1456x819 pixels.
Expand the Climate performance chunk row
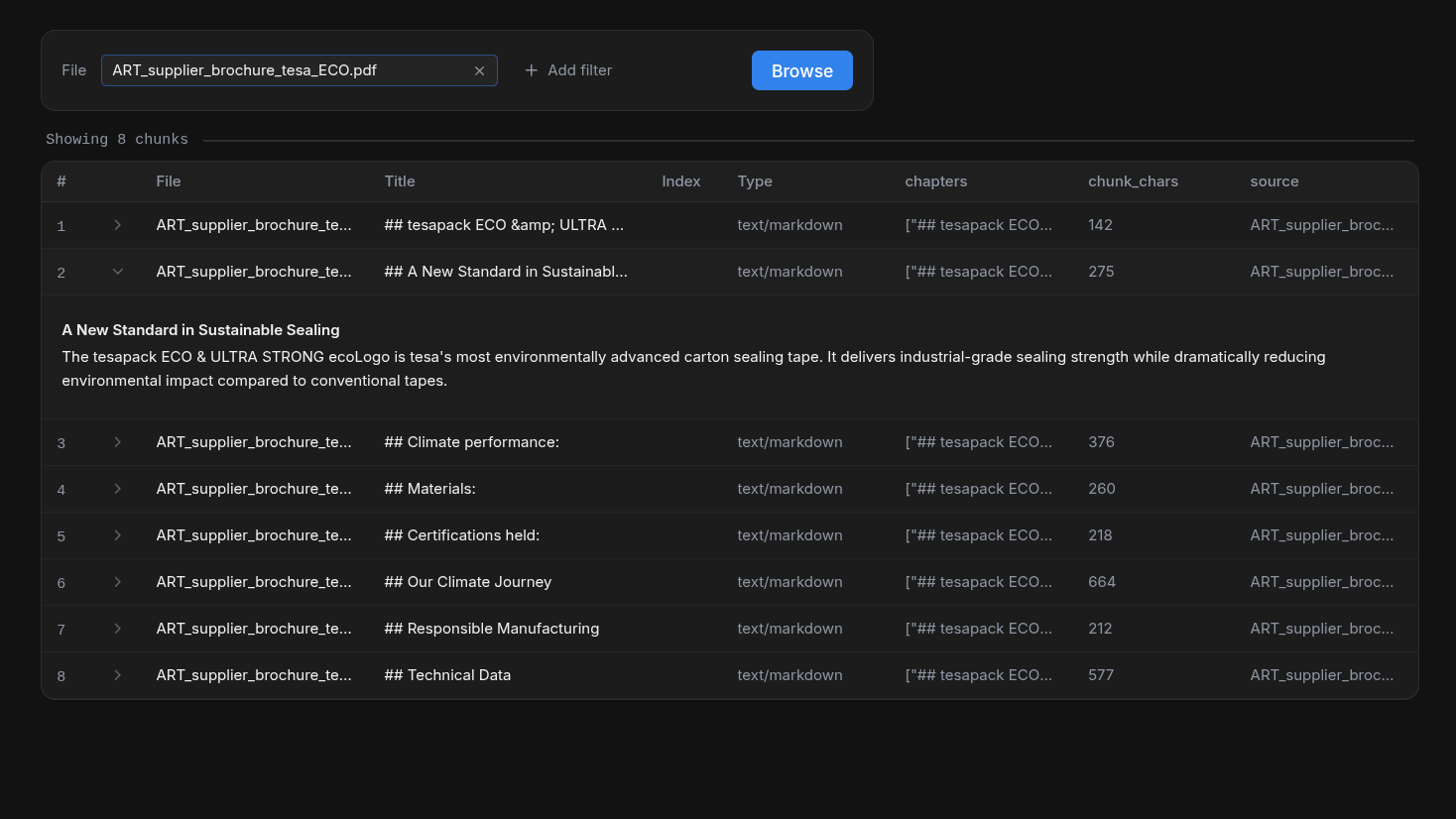(x=117, y=442)
